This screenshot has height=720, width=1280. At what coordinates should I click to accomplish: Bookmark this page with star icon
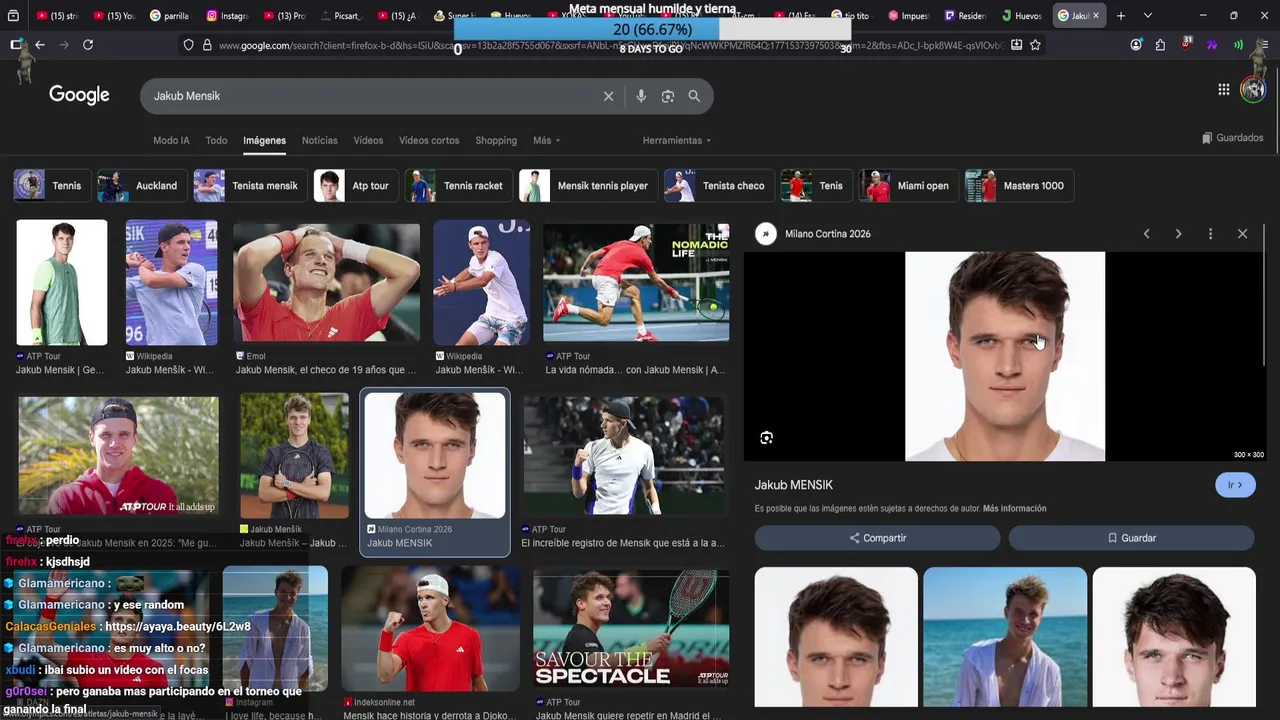[1035, 45]
